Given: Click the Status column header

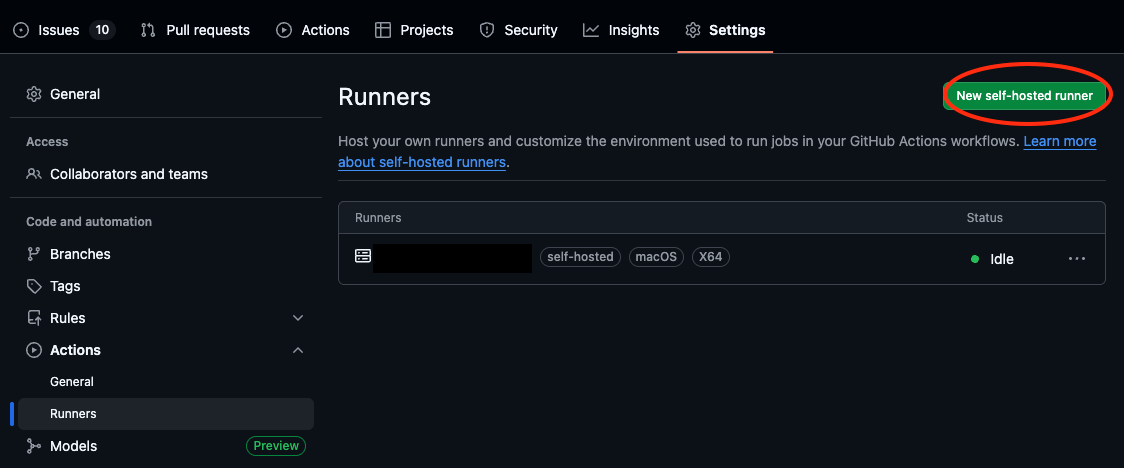Looking at the screenshot, I should (x=984, y=217).
